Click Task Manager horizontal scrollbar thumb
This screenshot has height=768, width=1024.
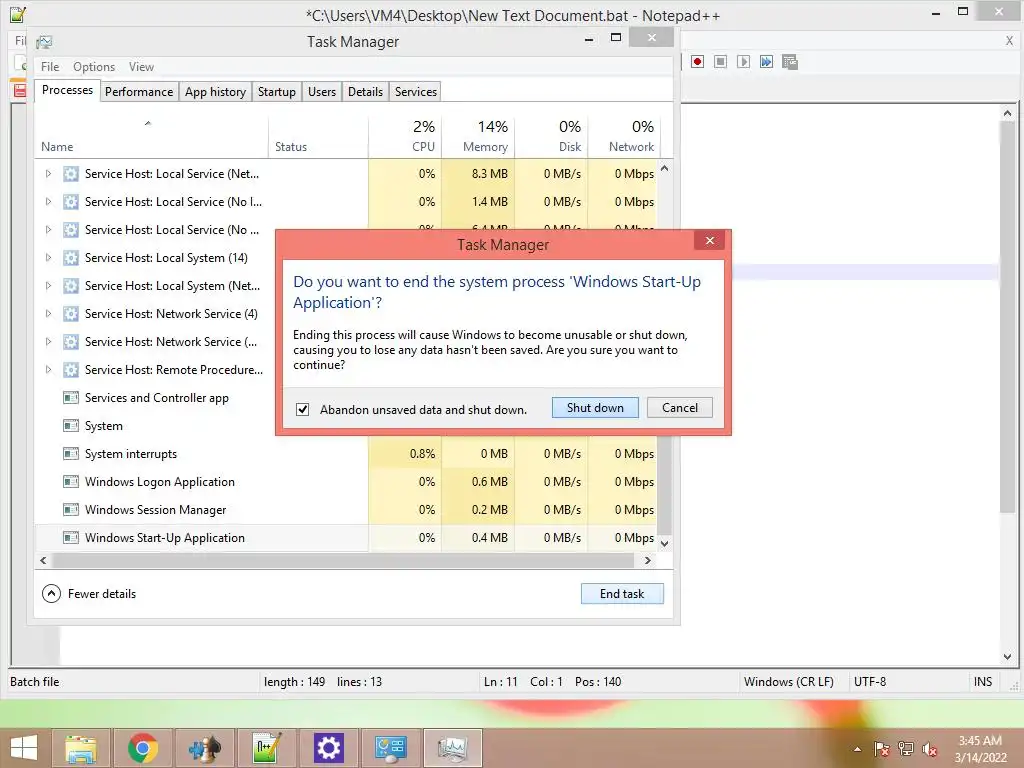(x=343, y=560)
